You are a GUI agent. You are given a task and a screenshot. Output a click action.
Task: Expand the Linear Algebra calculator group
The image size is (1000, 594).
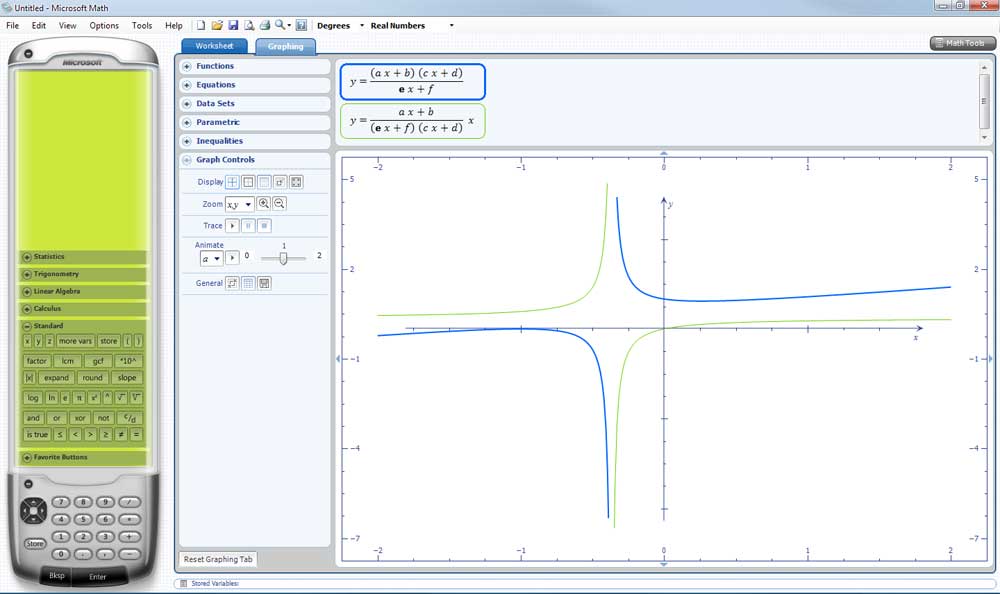[x=27, y=292]
